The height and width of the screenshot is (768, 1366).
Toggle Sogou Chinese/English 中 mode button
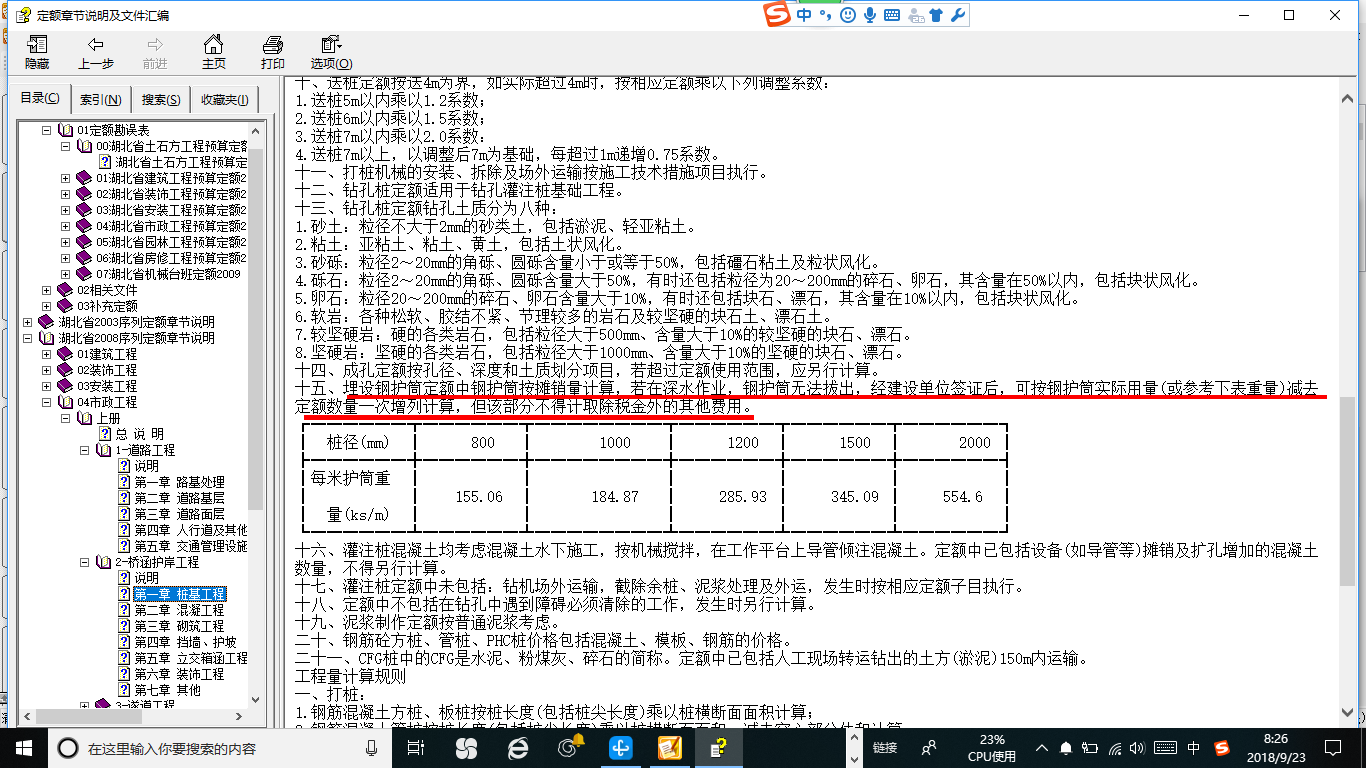(x=805, y=15)
